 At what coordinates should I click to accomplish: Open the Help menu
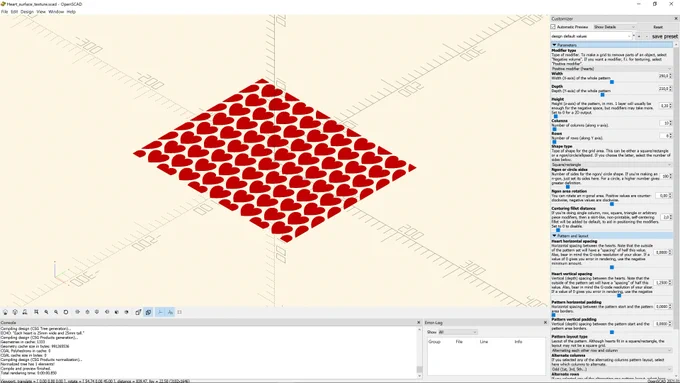pos(71,12)
